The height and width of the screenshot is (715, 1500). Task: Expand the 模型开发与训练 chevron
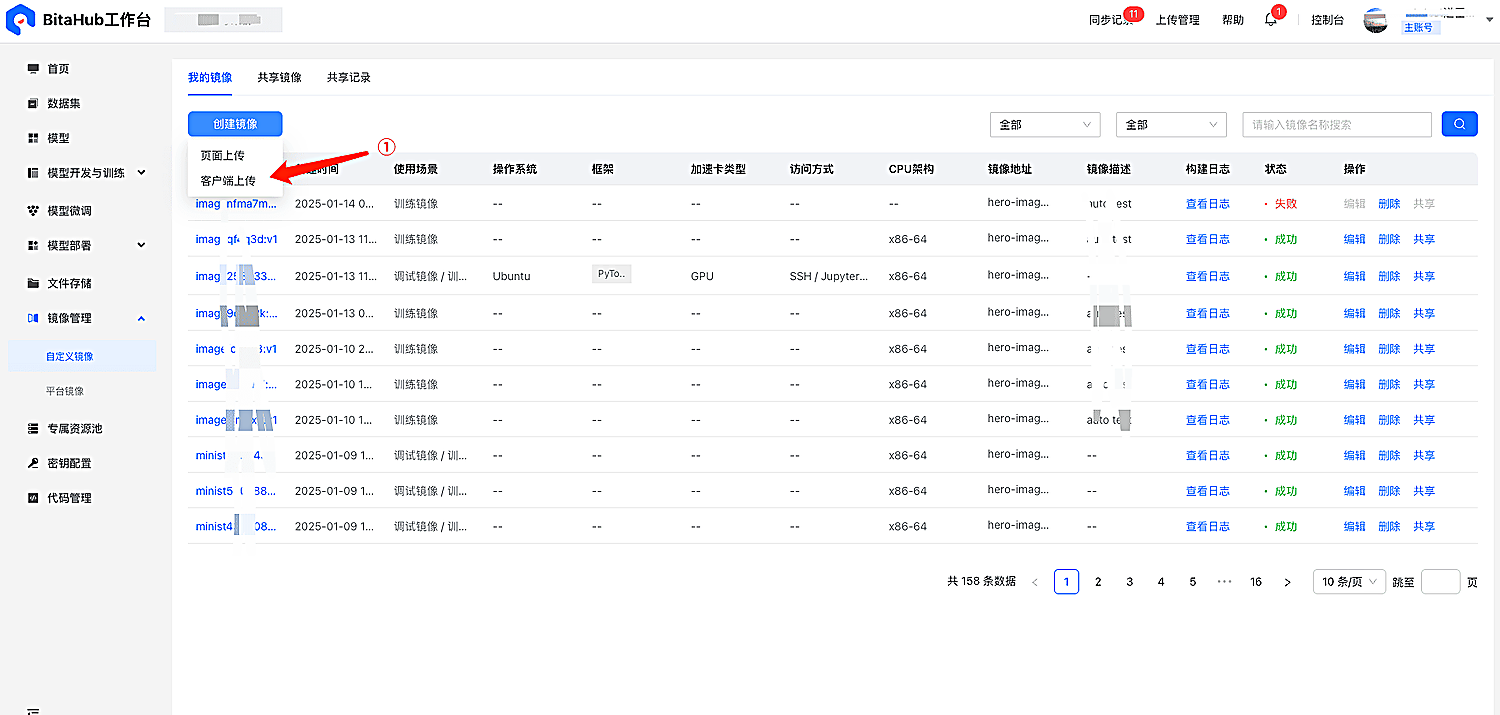pyautogui.click(x=141, y=173)
